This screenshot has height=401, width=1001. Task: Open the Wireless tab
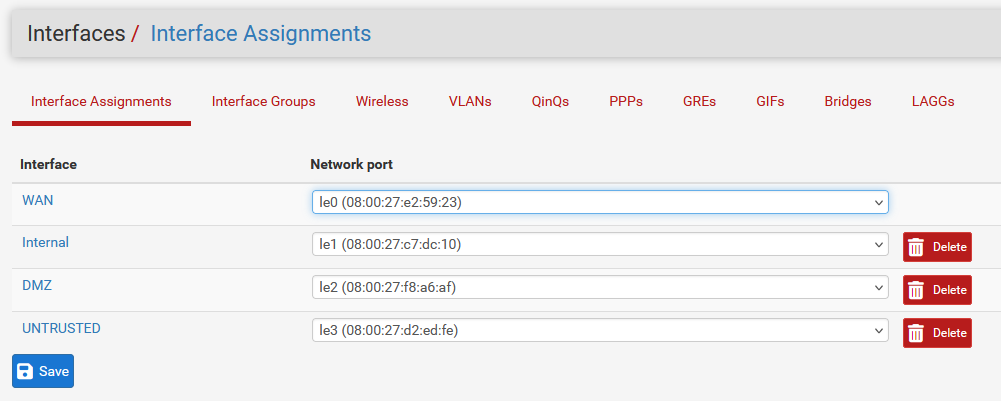[x=382, y=102]
